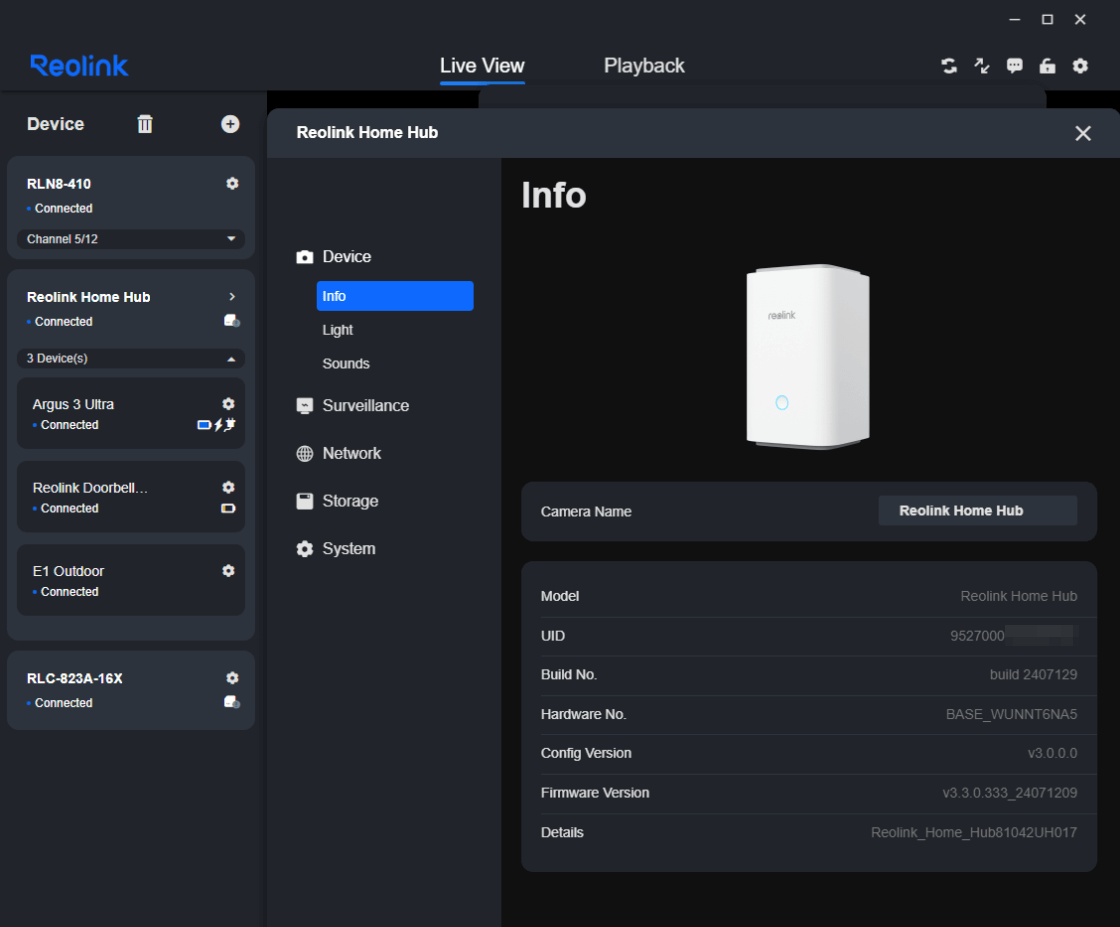The height and width of the screenshot is (927, 1120).
Task: Click hardware number BASE_WUNNT6NA5
Action: click(1011, 714)
